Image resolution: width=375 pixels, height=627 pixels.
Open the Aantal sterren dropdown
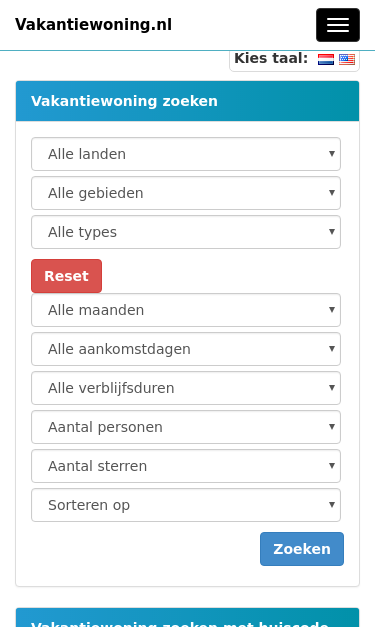point(186,466)
